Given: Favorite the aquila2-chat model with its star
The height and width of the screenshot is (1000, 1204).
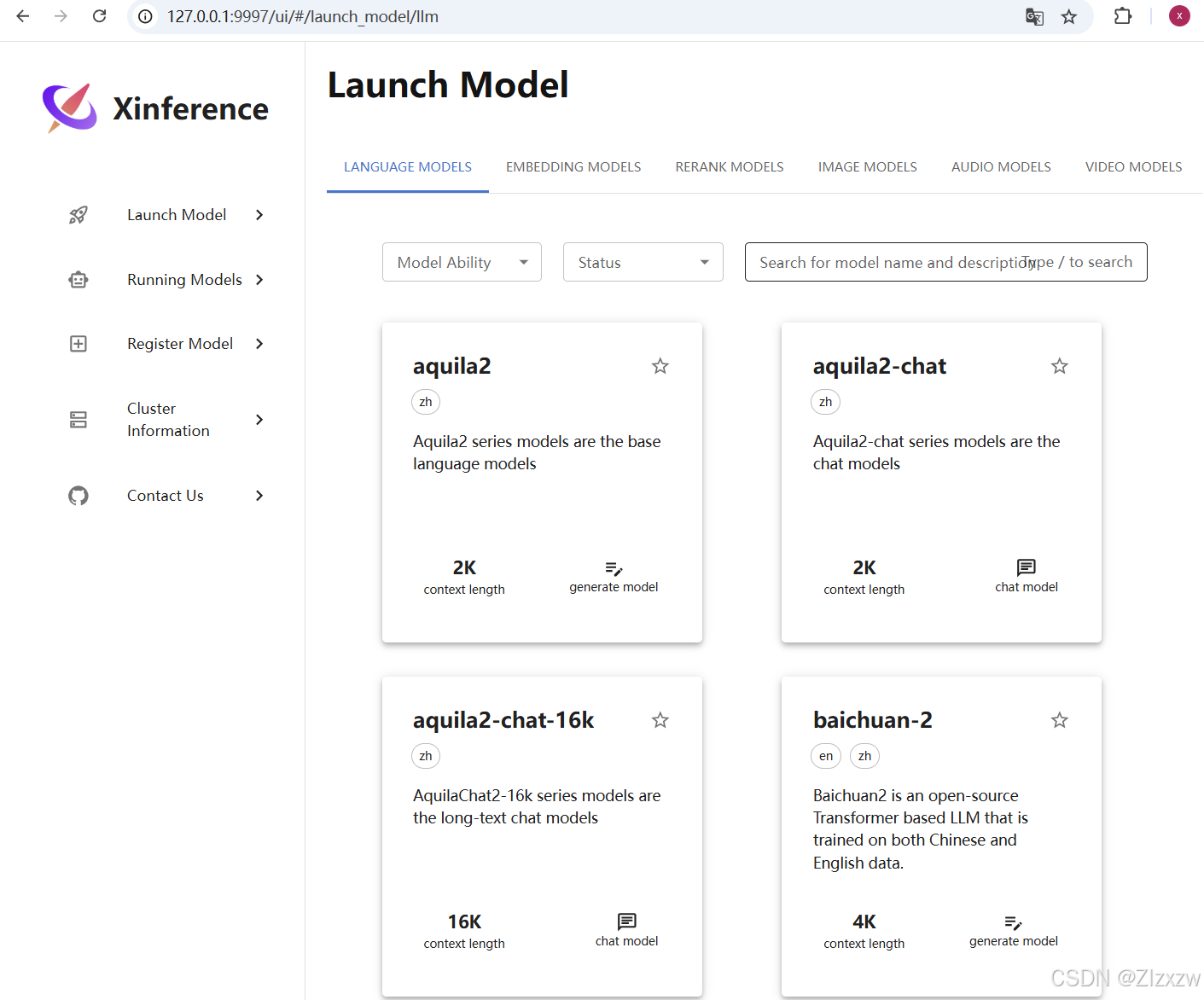Looking at the screenshot, I should point(1060,366).
